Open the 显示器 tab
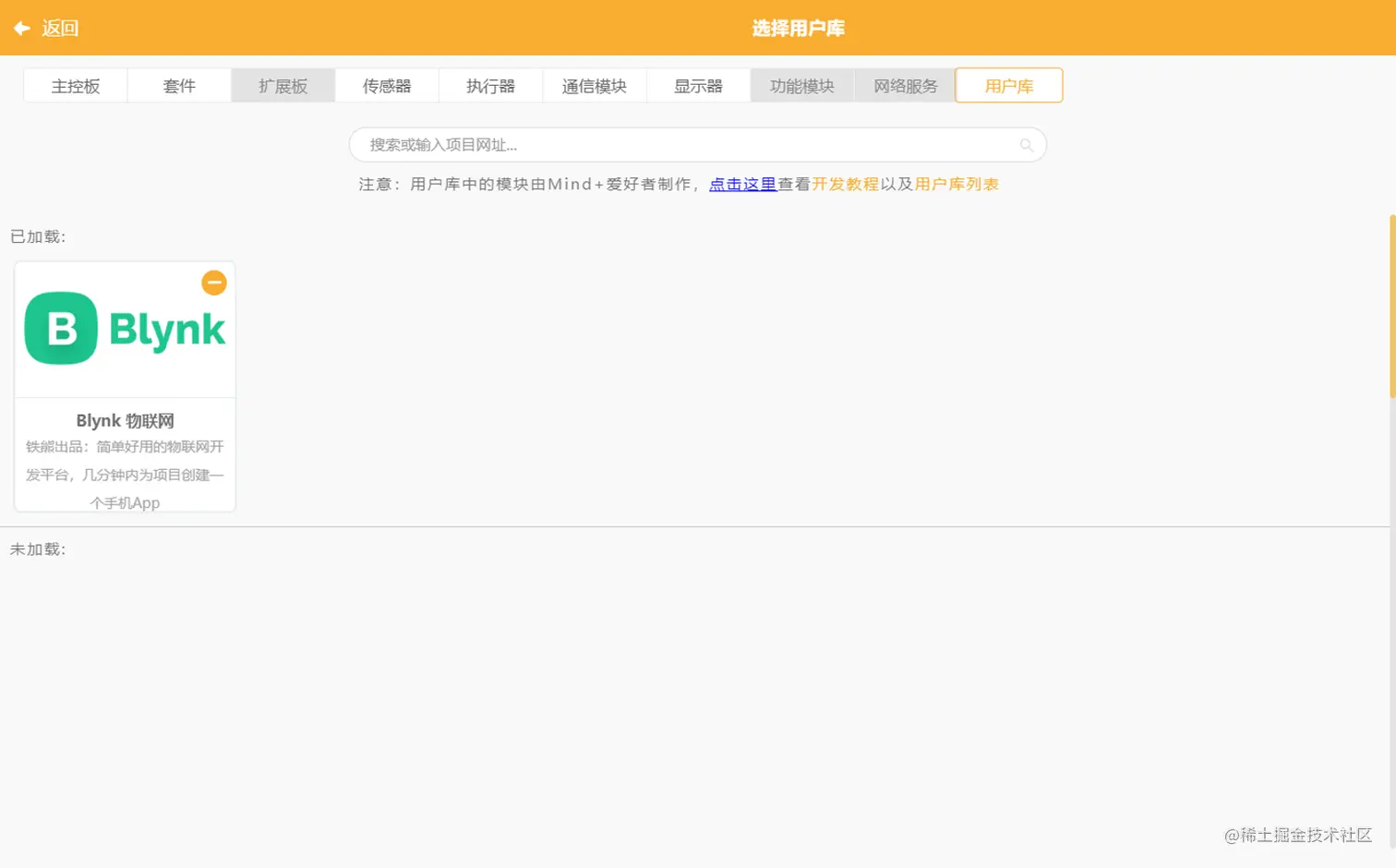Viewport: 1396px width, 868px height. point(698,86)
